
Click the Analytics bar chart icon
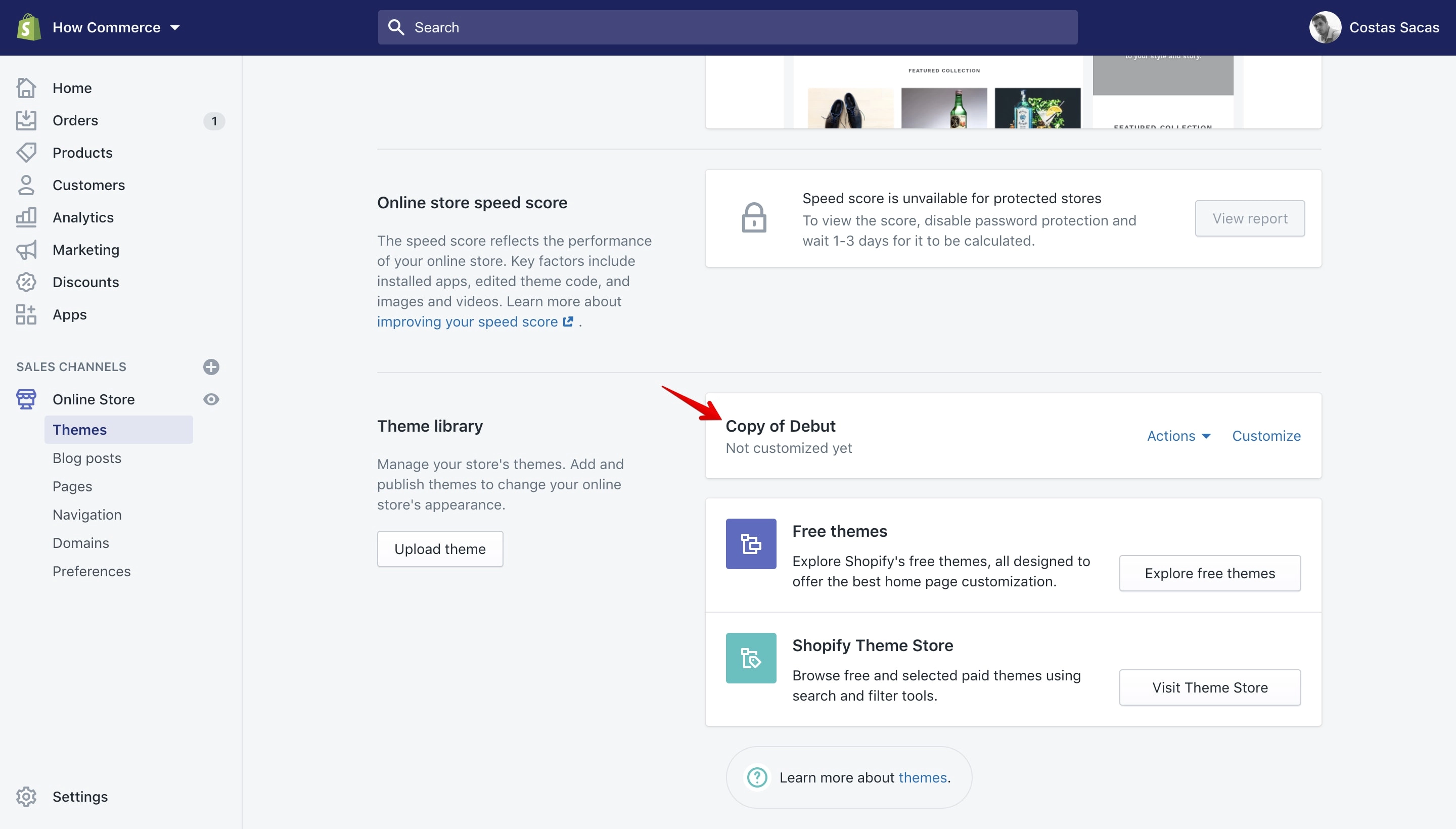[x=26, y=217]
